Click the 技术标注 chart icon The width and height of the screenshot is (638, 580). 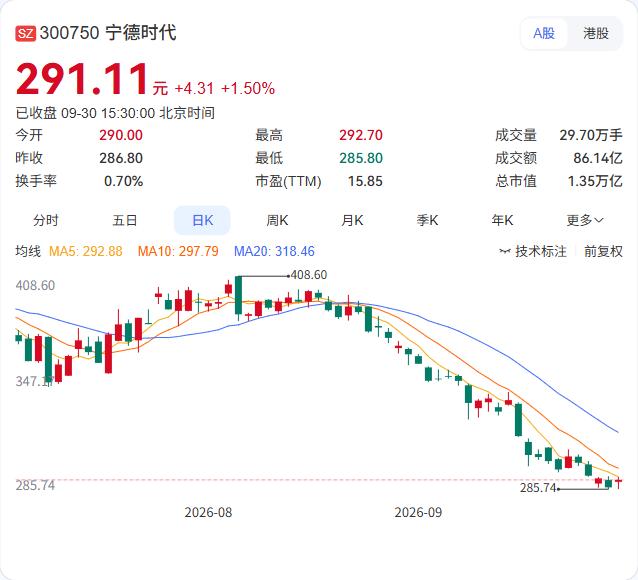tap(505, 252)
